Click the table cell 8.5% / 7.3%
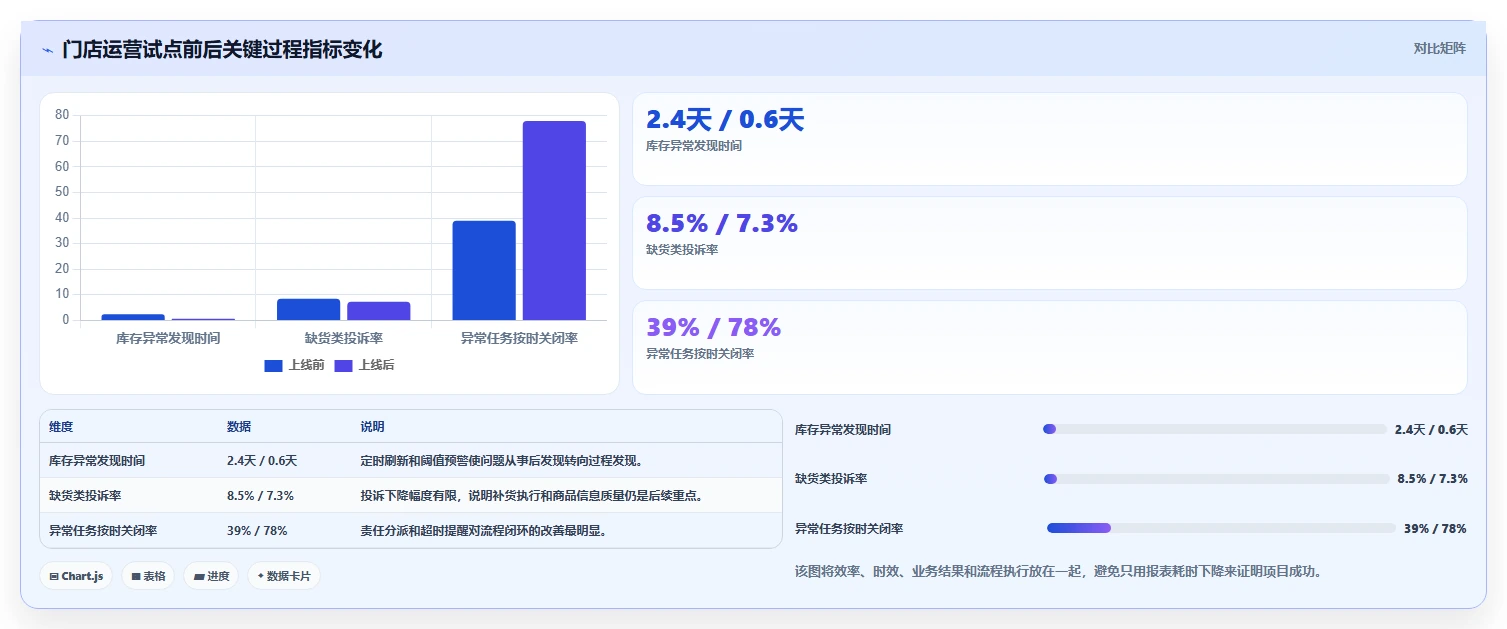This screenshot has height=629, width=1507. tap(260, 496)
